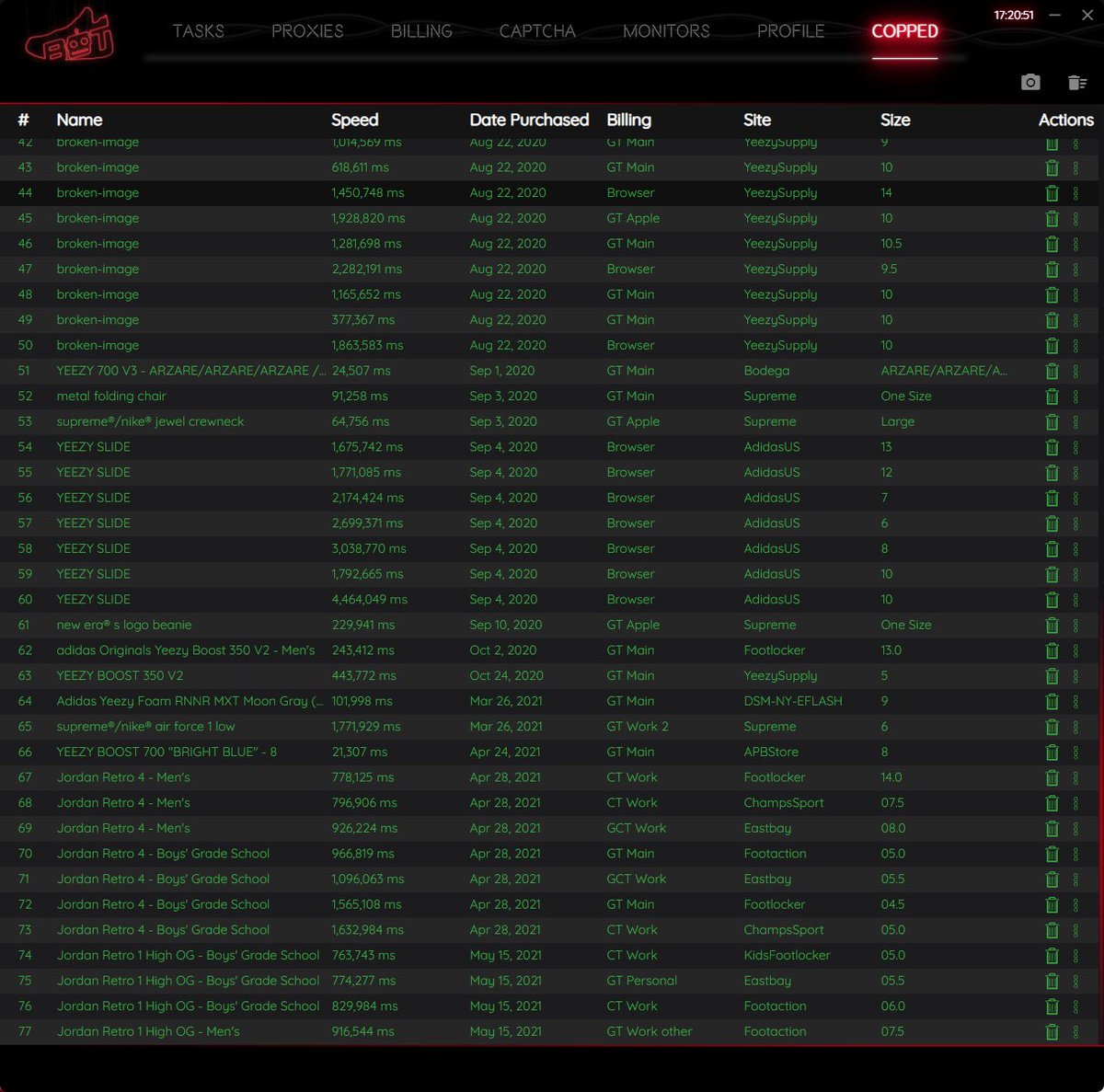Sort by the Speed column header

[x=355, y=120]
